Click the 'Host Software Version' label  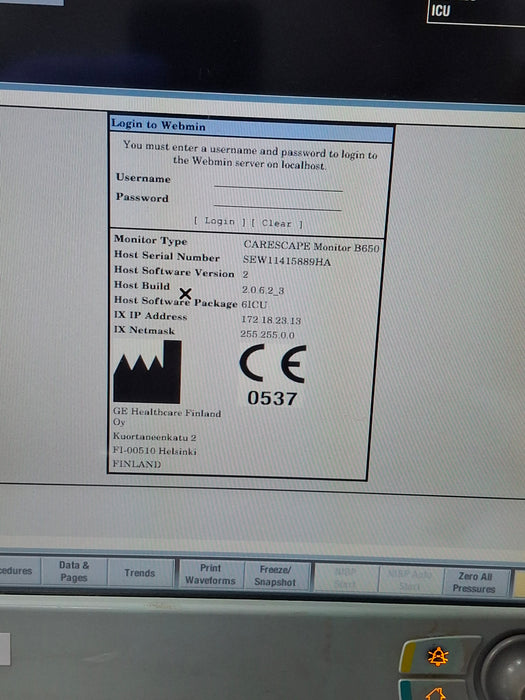(x=174, y=271)
